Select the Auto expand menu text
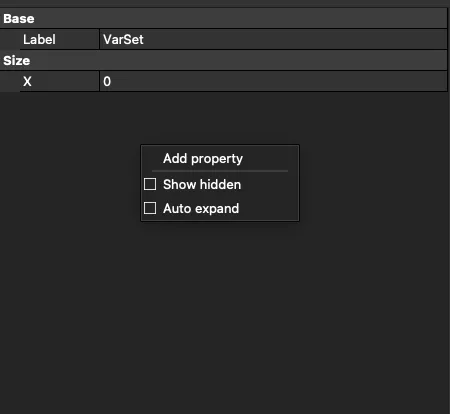450x414 pixels. coord(201,208)
